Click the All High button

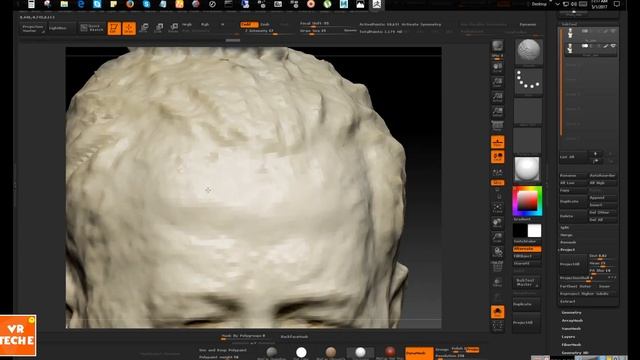click(602, 183)
